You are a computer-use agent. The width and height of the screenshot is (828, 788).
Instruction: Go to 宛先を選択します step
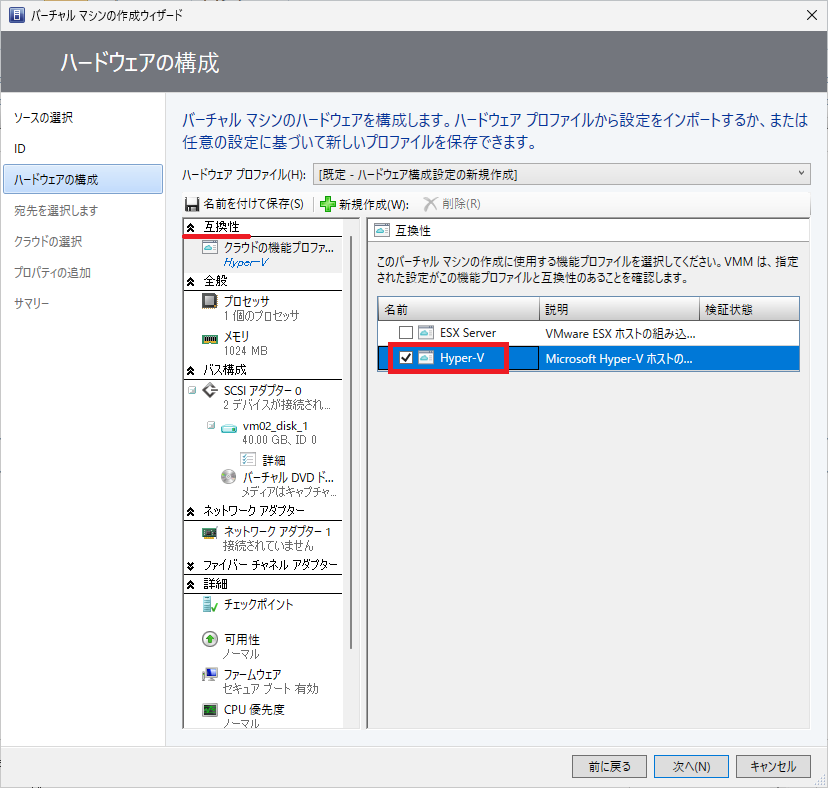point(56,210)
